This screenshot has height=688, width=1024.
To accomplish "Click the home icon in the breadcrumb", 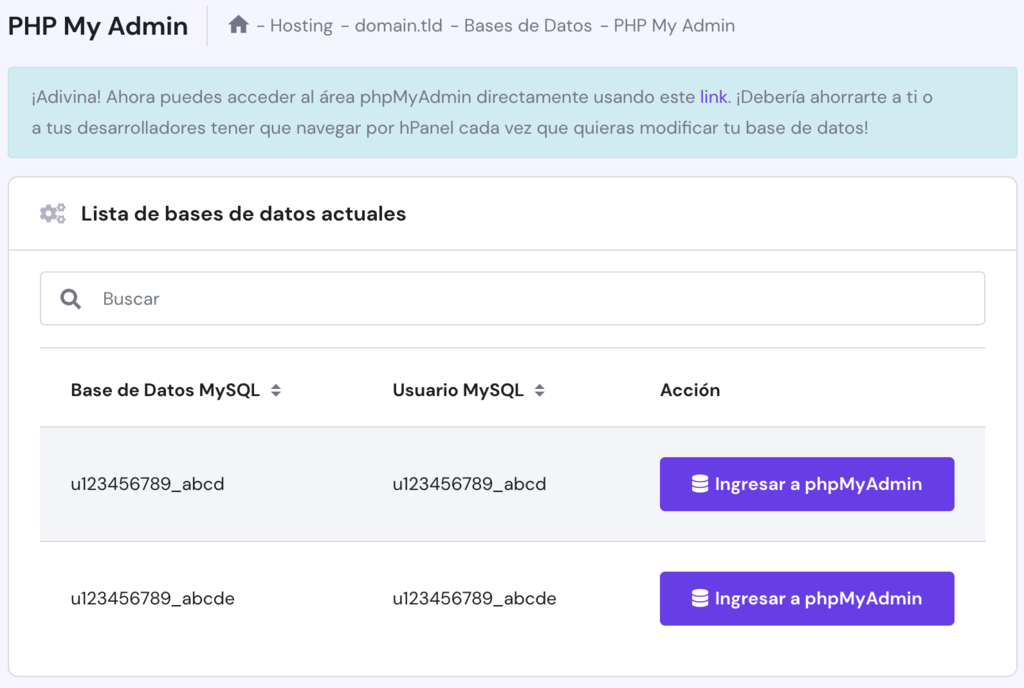I will (x=238, y=25).
